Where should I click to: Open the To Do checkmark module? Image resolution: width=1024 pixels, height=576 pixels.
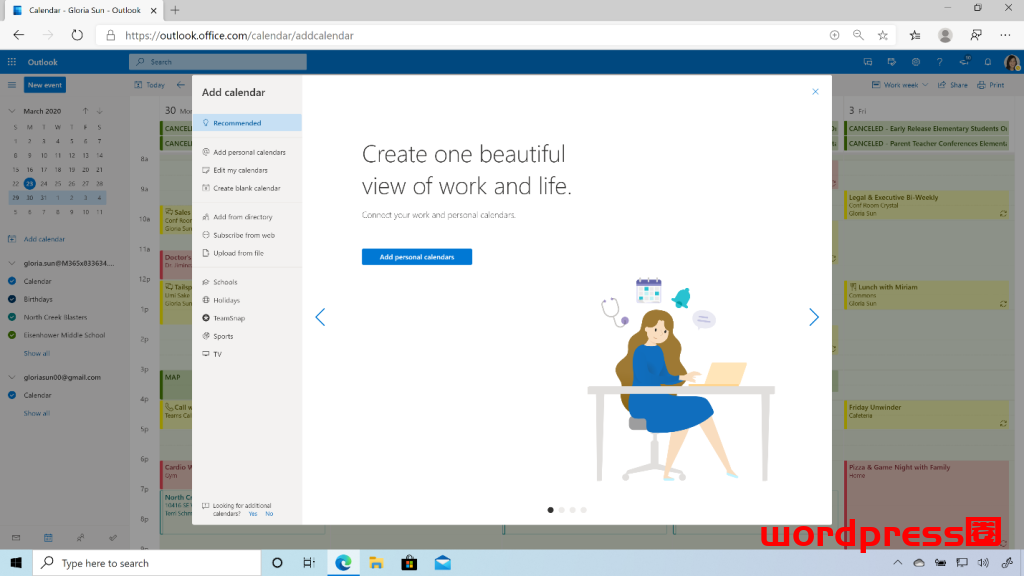pyautogui.click(x=113, y=538)
